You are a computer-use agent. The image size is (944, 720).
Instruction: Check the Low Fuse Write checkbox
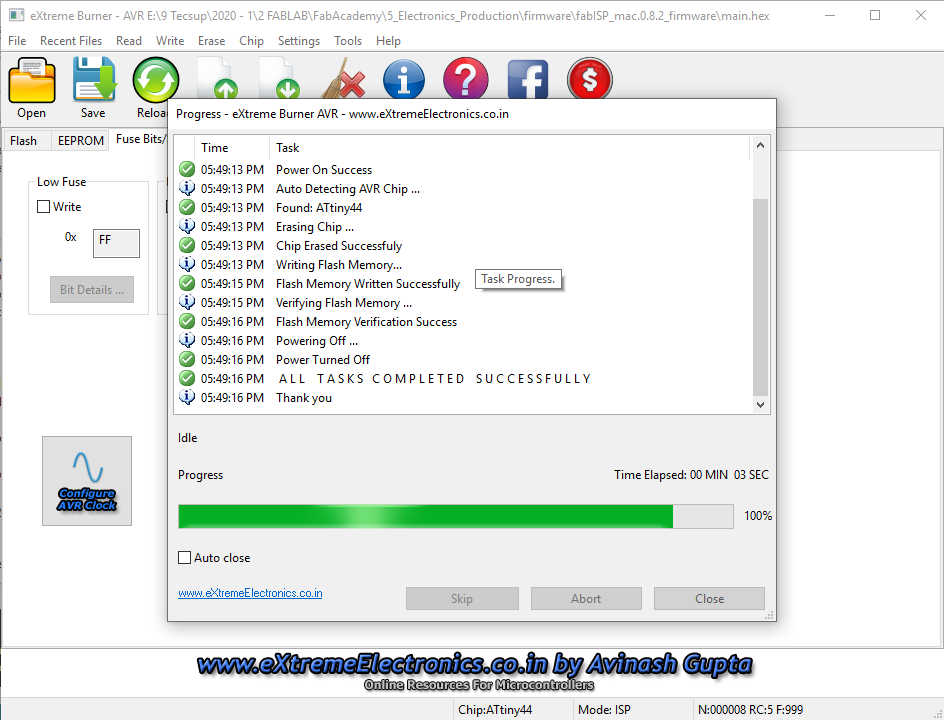click(x=43, y=206)
